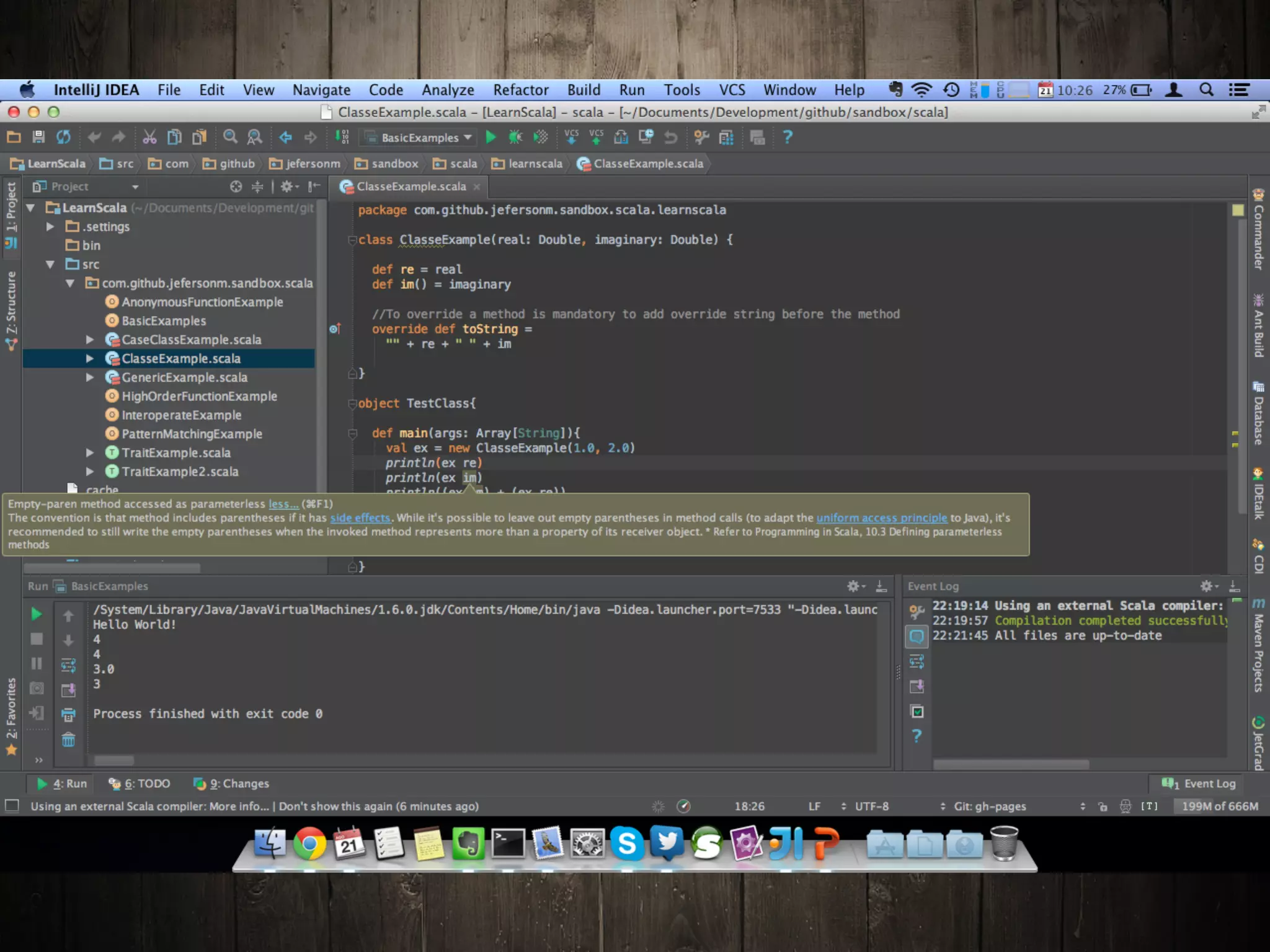Click the green Run button in toolbar
1270x952 pixels.
point(491,137)
